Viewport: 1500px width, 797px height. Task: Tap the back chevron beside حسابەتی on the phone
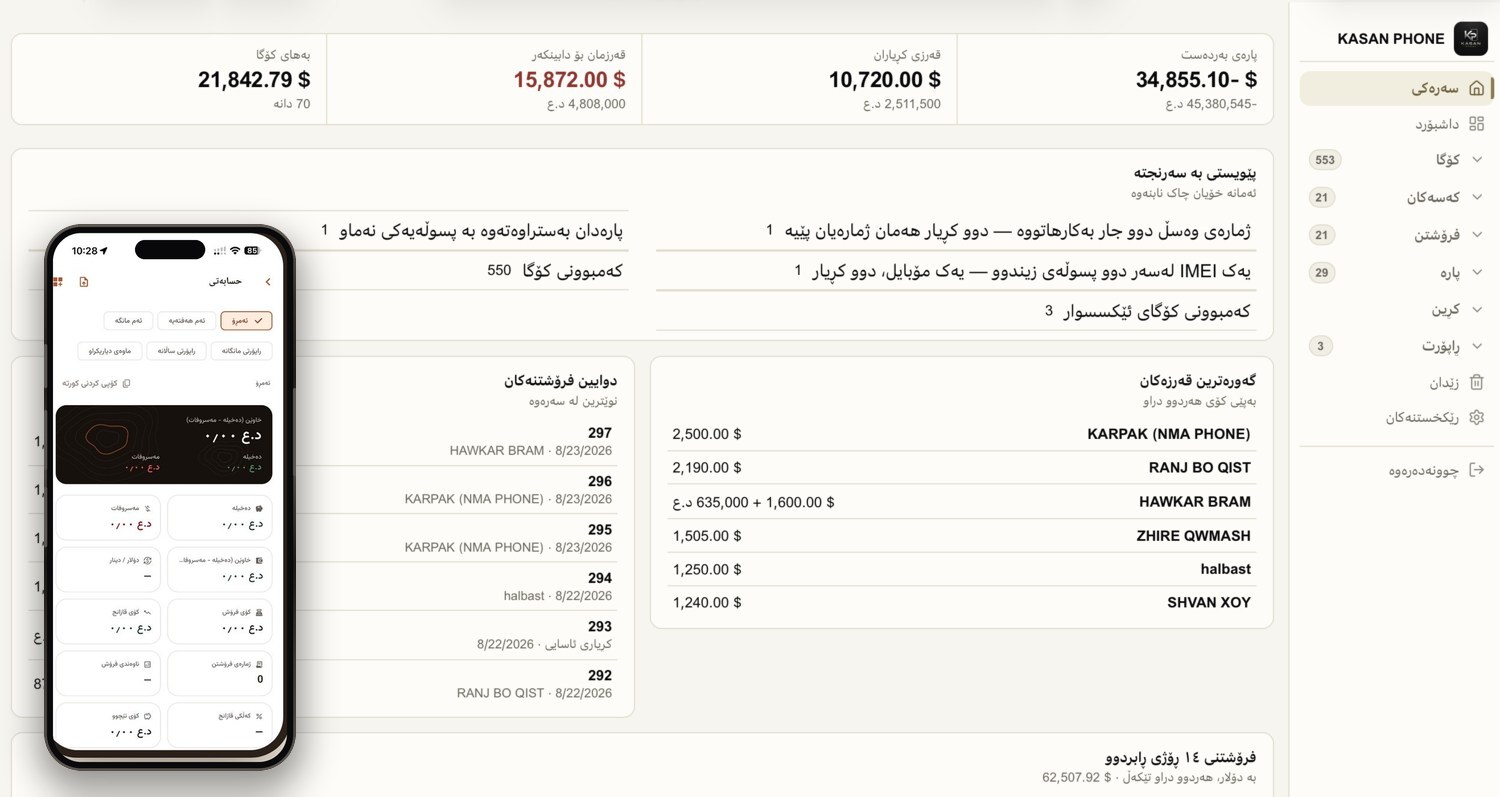click(267, 282)
